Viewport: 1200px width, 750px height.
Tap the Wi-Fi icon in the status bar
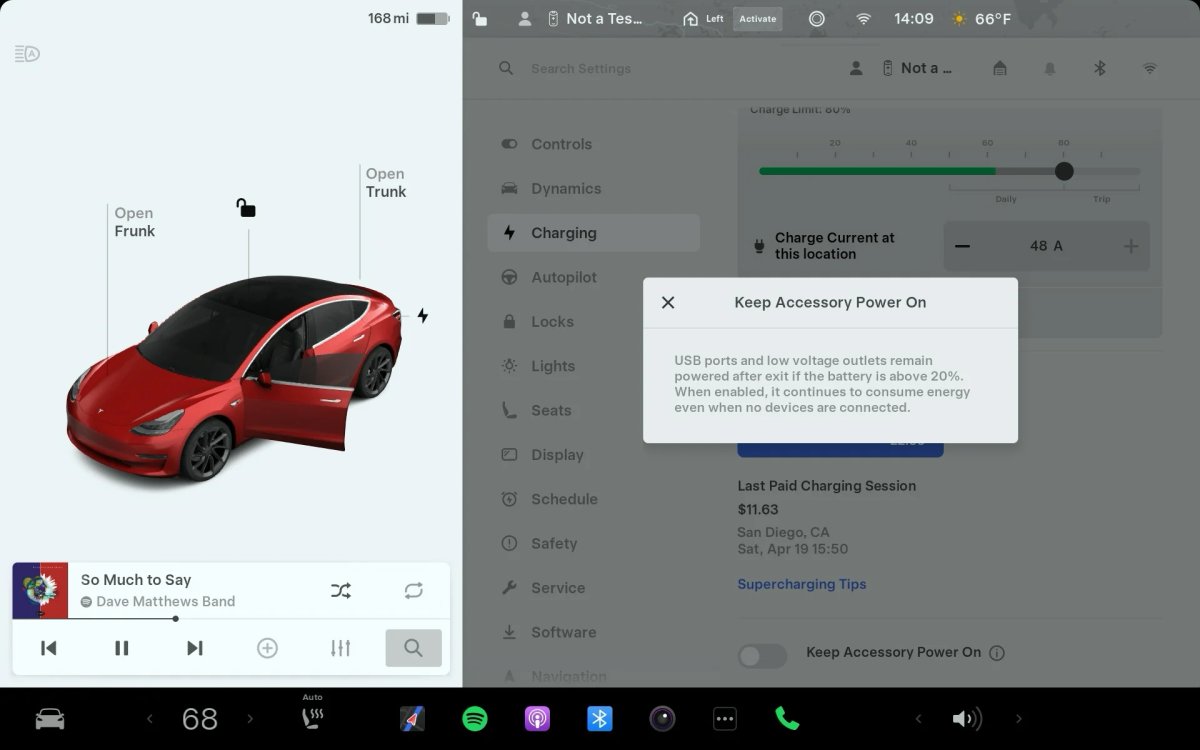864,18
